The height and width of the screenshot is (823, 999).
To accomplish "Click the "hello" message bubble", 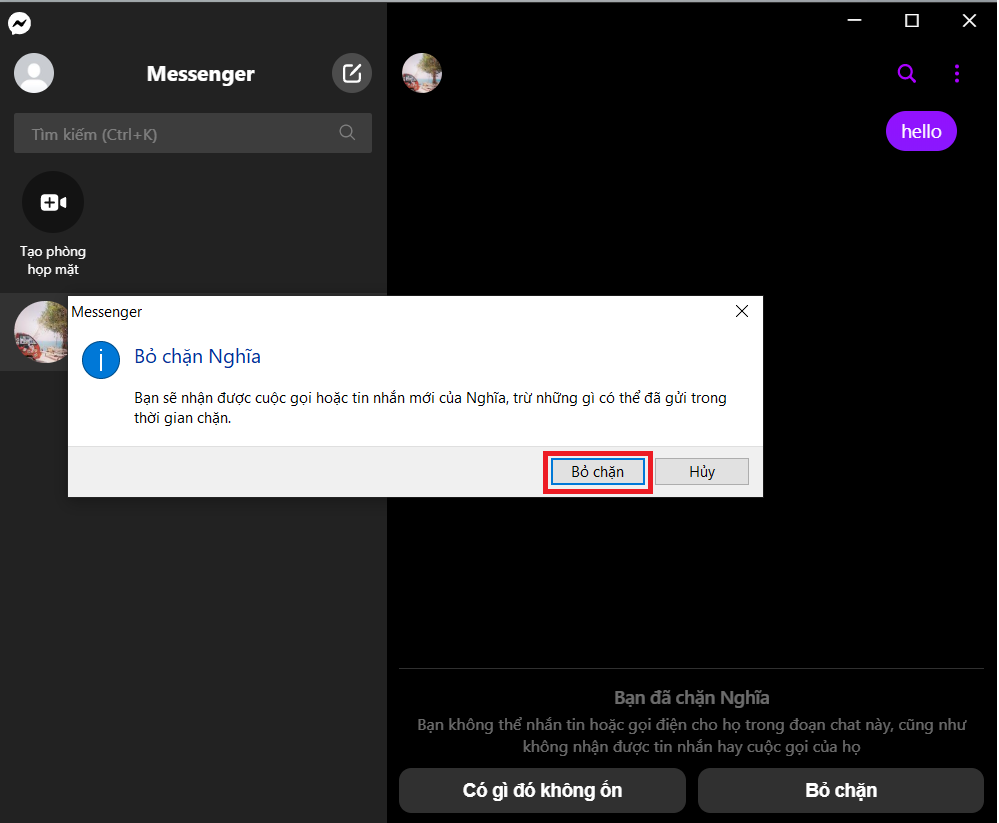I will tap(920, 131).
